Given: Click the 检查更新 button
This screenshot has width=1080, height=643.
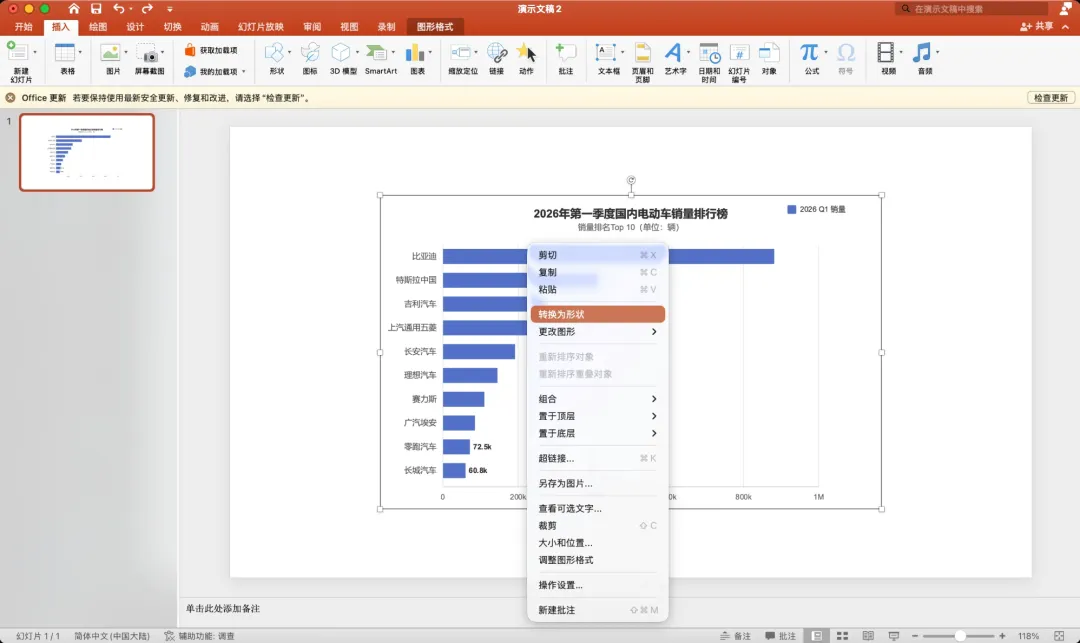Looking at the screenshot, I should (1050, 98).
